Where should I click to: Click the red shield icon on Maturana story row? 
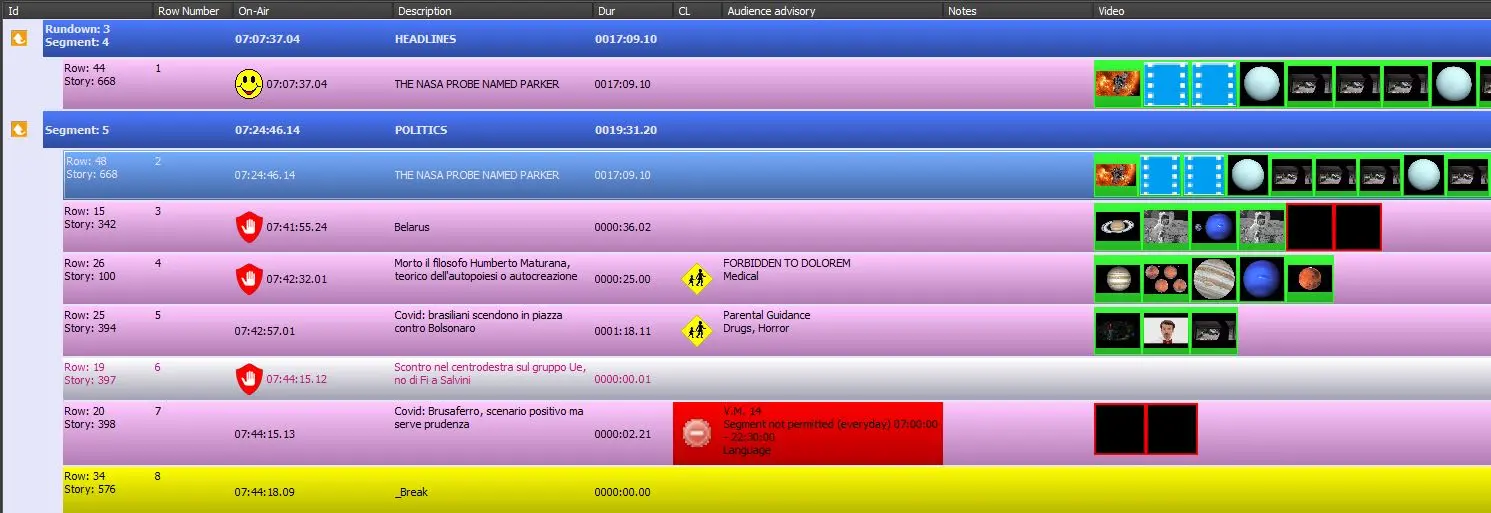pyautogui.click(x=249, y=279)
